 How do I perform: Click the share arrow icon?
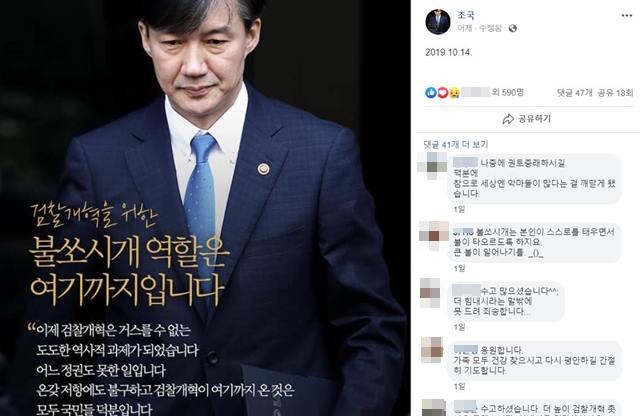pos(508,119)
